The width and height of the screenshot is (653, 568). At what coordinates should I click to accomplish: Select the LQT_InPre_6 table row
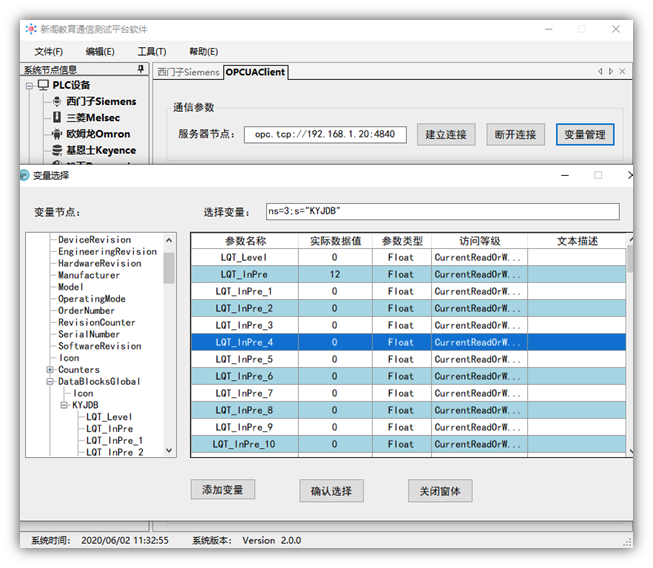pyautogui.click(x=409, y=376)
